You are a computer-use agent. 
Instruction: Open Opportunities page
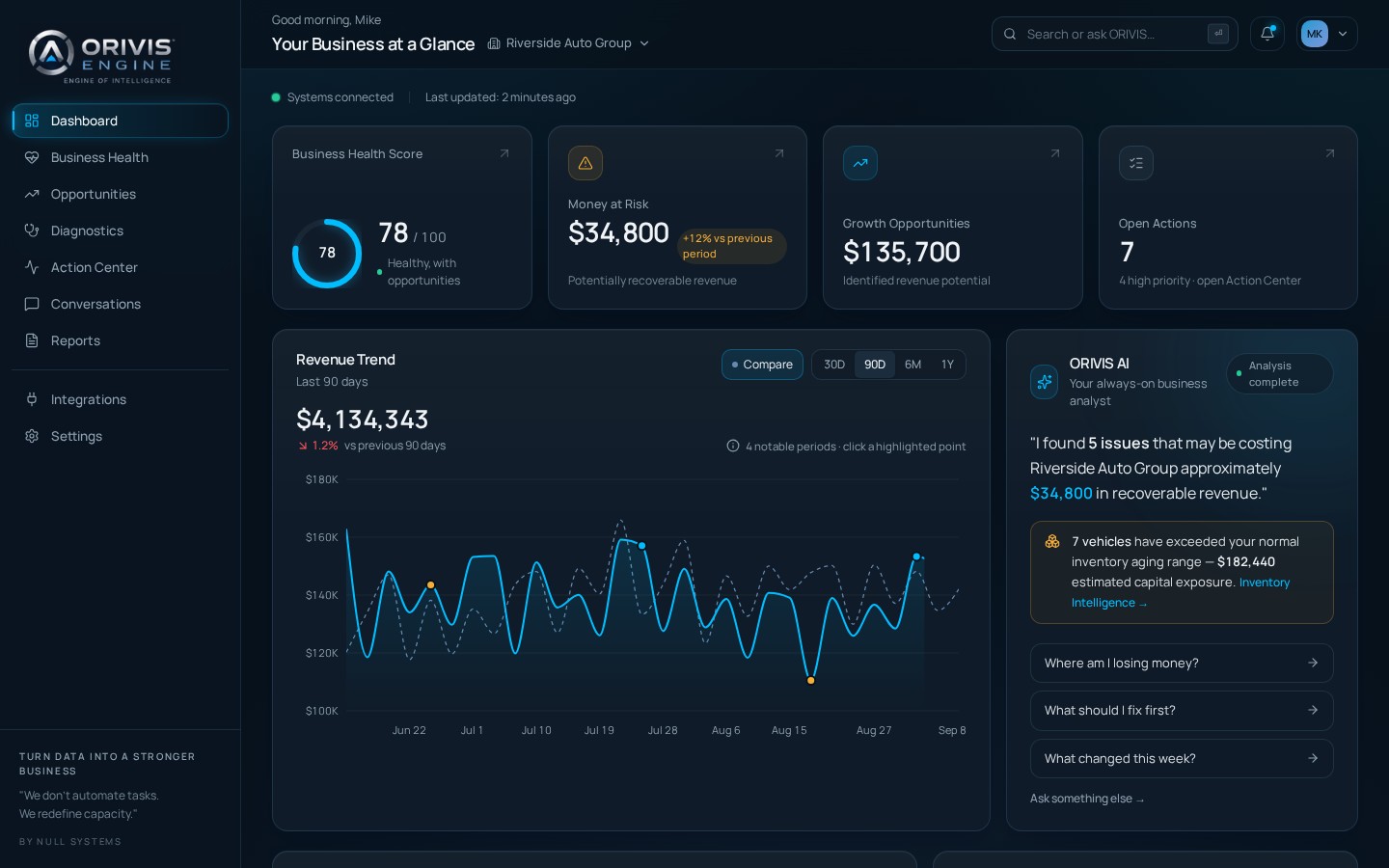tap(121, 194)
